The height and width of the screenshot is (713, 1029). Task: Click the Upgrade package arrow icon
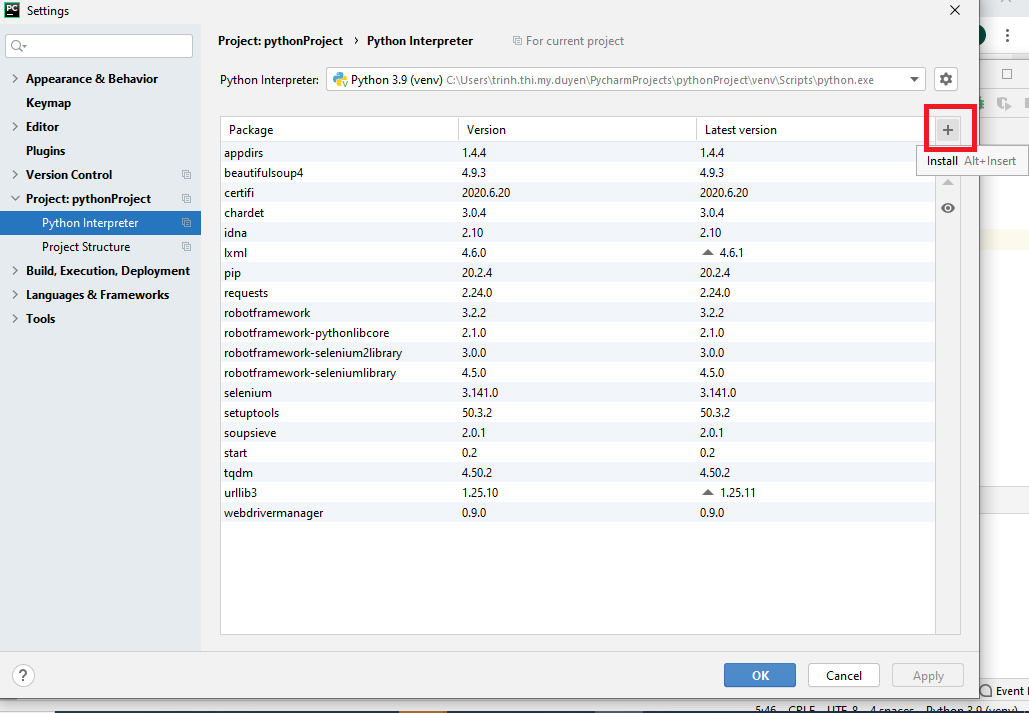948,183
